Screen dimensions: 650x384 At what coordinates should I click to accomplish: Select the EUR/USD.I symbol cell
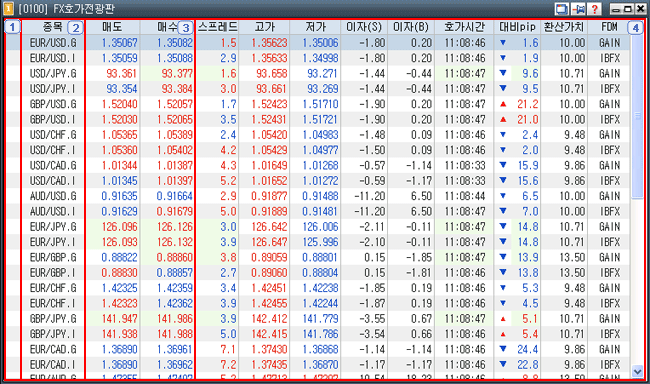coord(53,58)
